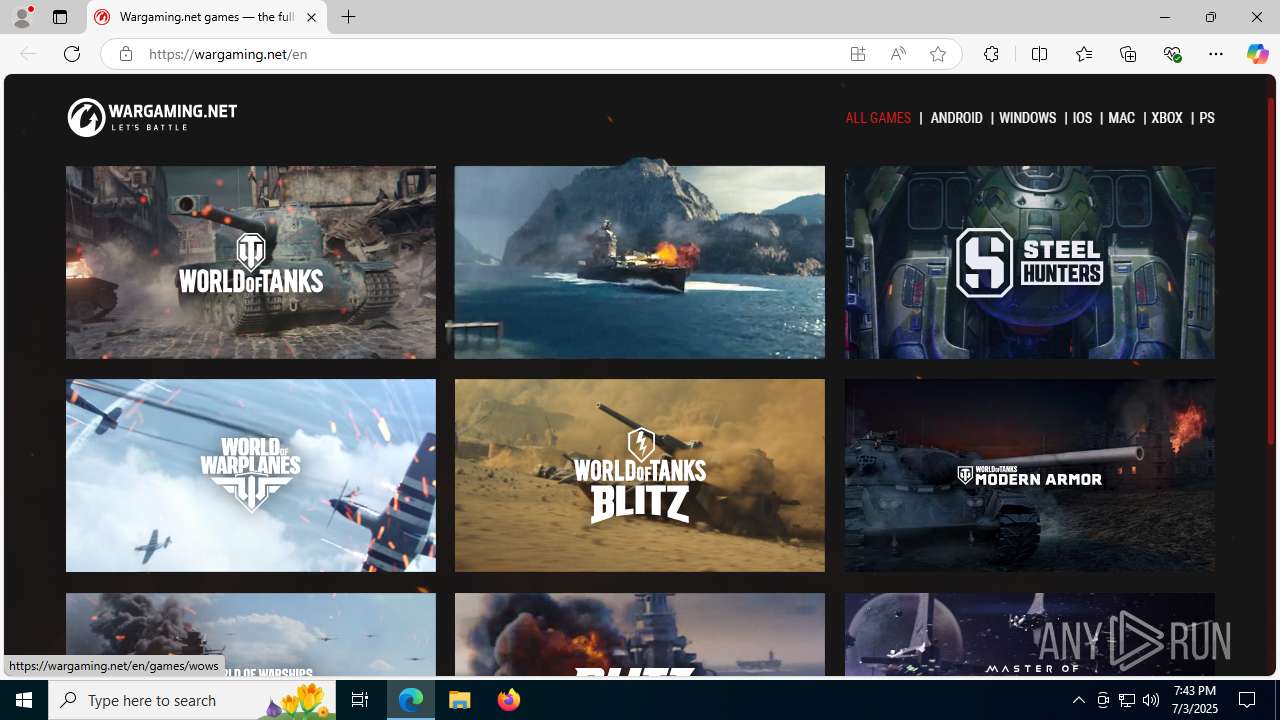
Task: View site information lock icon
Action: [x=125, y=54]
